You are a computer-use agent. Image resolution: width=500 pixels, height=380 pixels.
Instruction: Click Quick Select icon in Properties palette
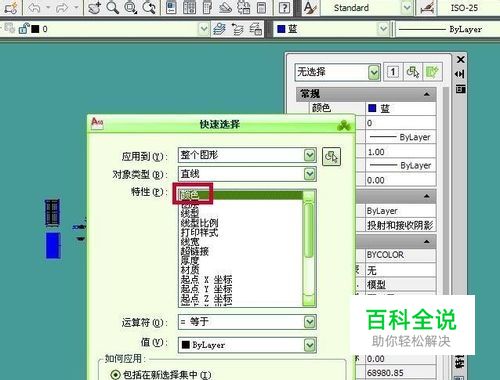pos(432,72)
